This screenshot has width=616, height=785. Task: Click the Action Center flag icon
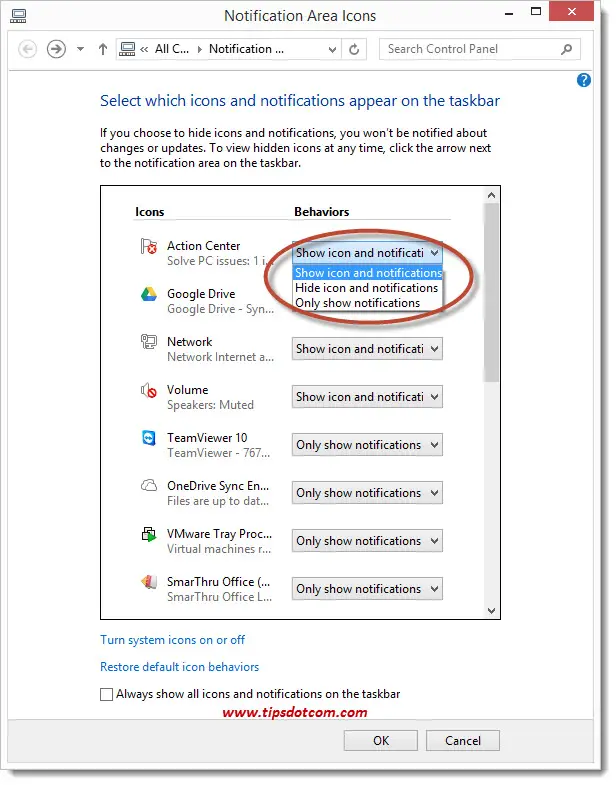pos(149,246)
